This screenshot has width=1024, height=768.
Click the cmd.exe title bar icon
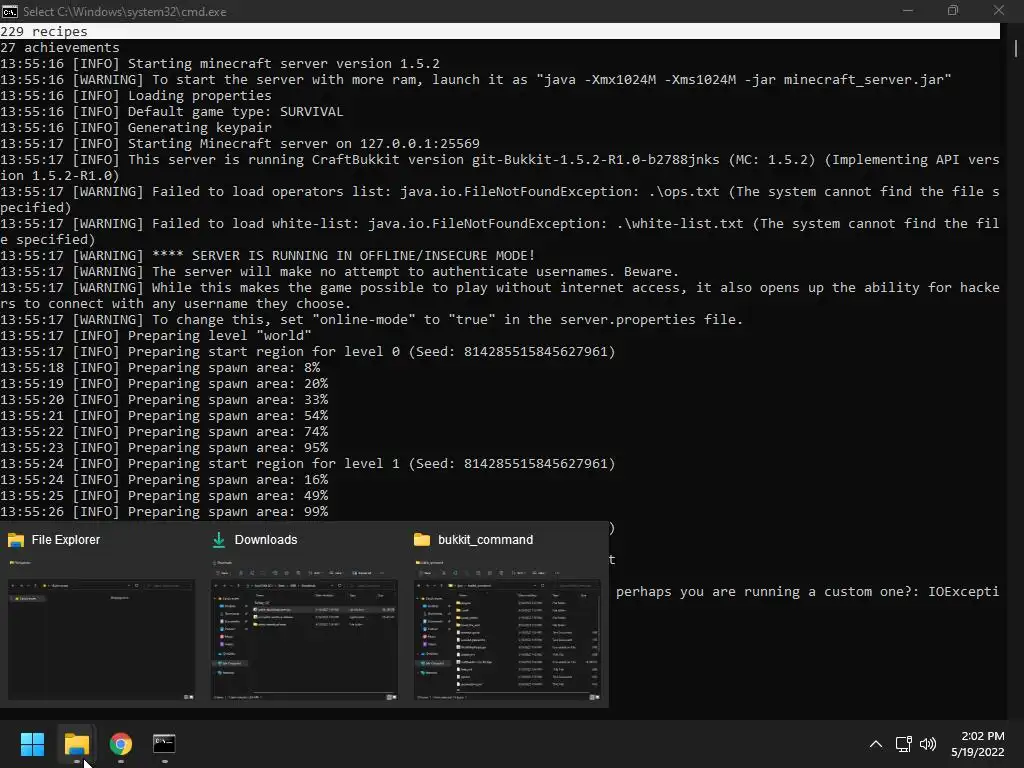[10, 11]
